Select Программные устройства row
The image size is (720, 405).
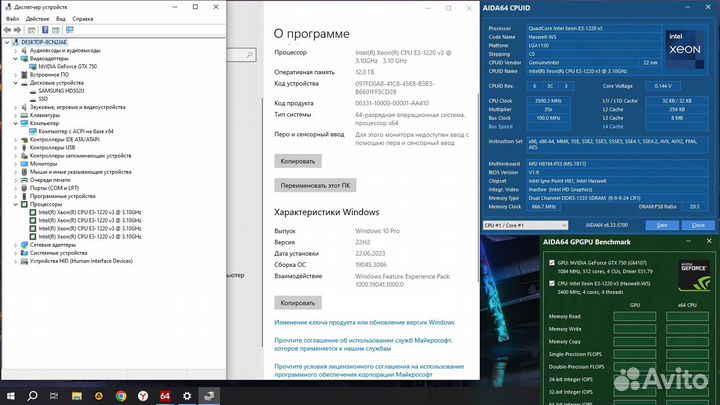[62, 197]
